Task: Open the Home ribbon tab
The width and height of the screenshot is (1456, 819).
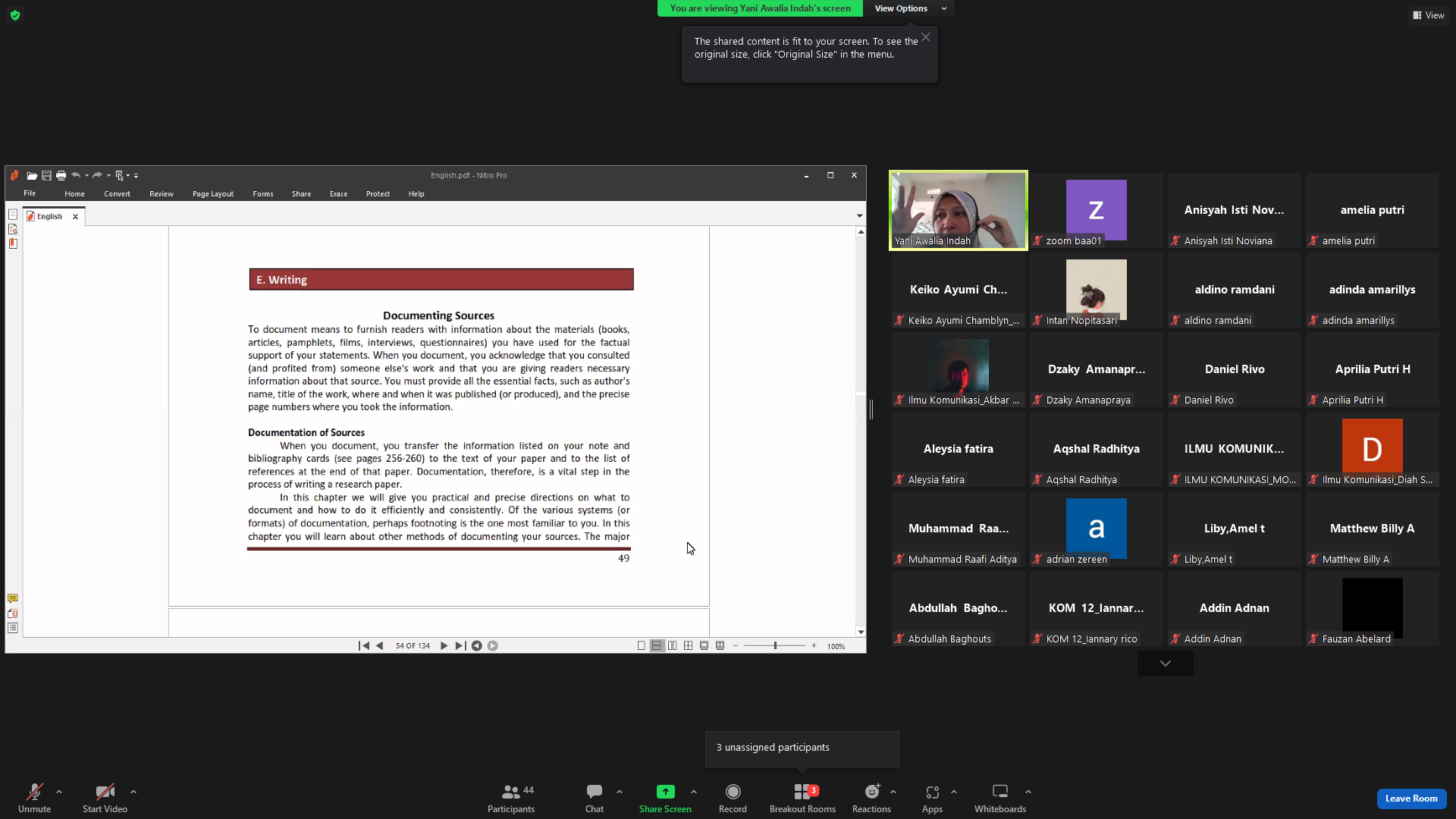Action: [x=74, y=194]
